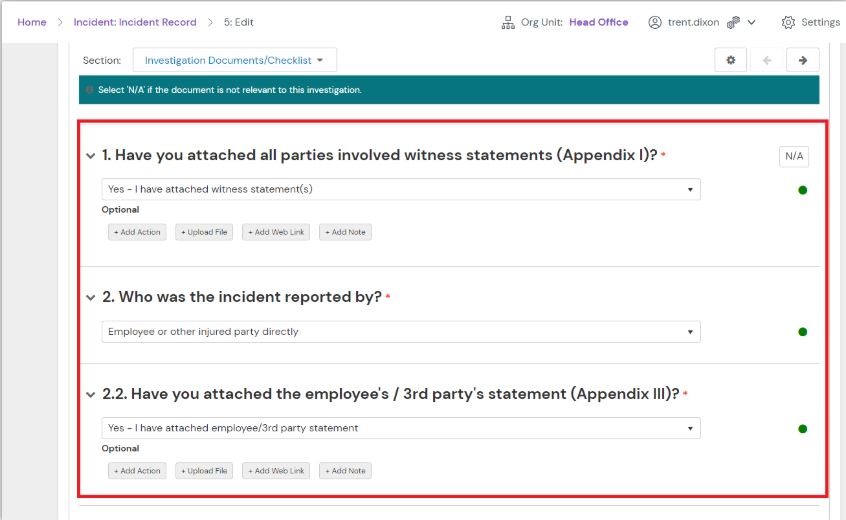The height and width of the screenshot is (520, 846).
Task: Click the green status dot for question 1
Action: 802,190
